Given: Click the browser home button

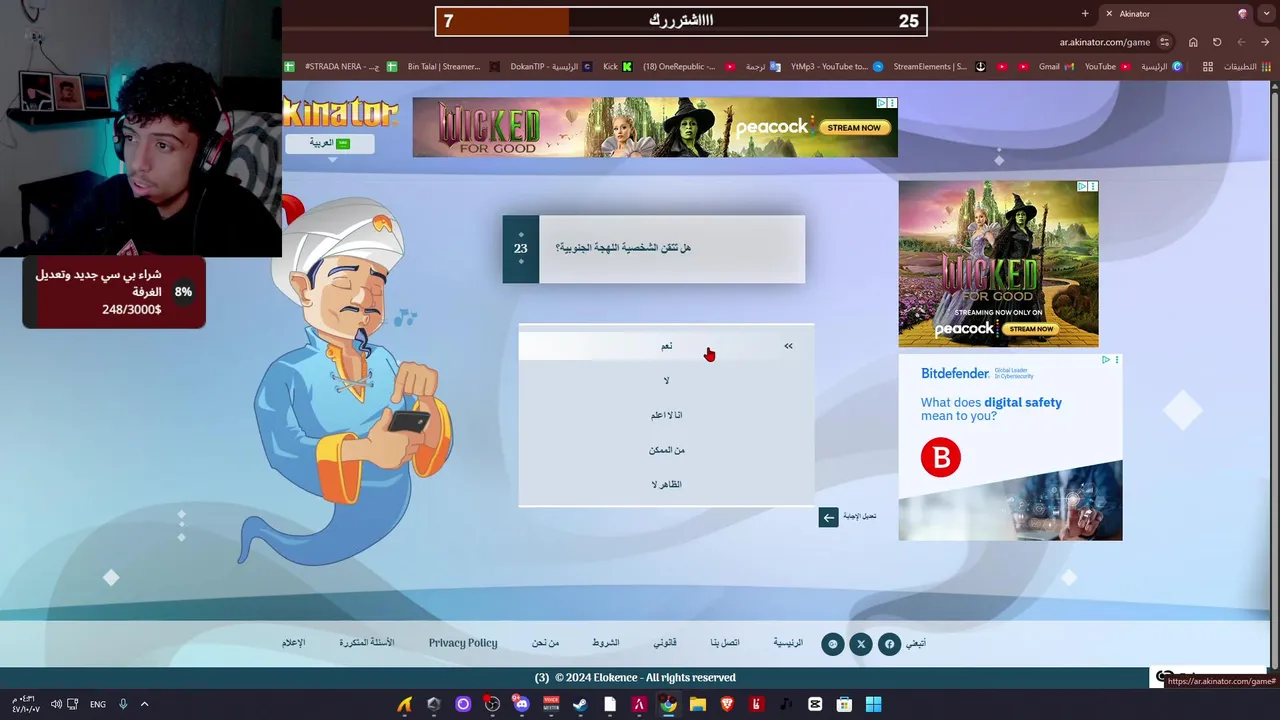Looking at the screenshot, I should pyautogui.click(x=1193, y=42).
